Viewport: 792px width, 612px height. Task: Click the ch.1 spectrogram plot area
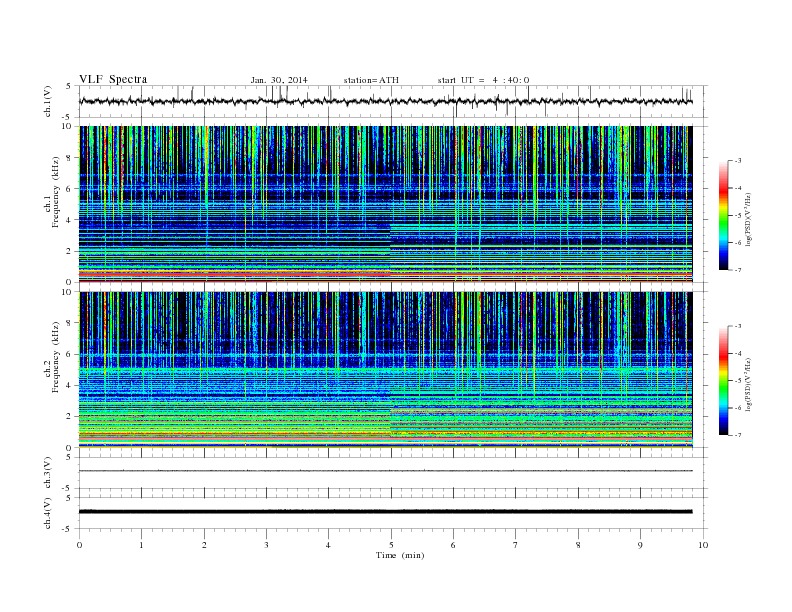386,204
